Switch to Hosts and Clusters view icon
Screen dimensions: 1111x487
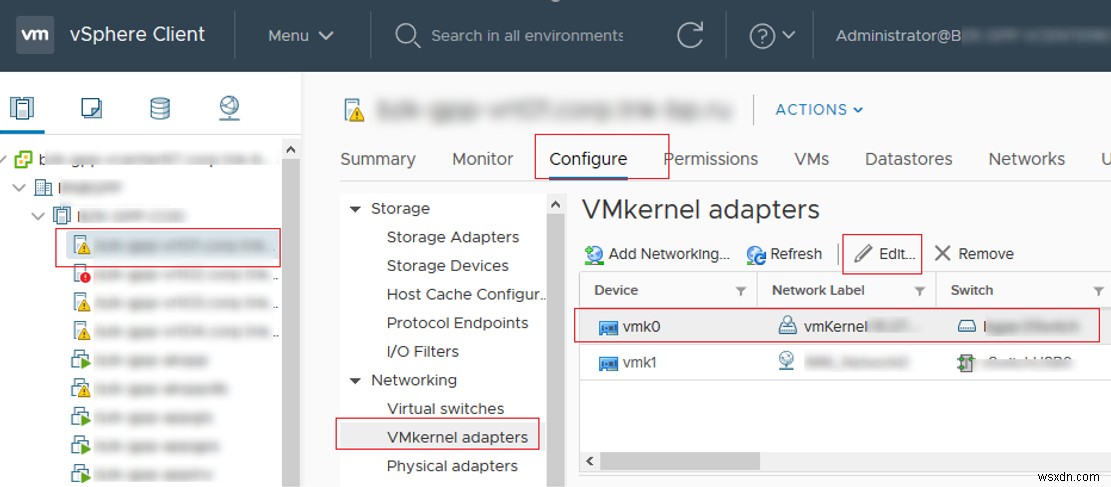pos(21,108)
